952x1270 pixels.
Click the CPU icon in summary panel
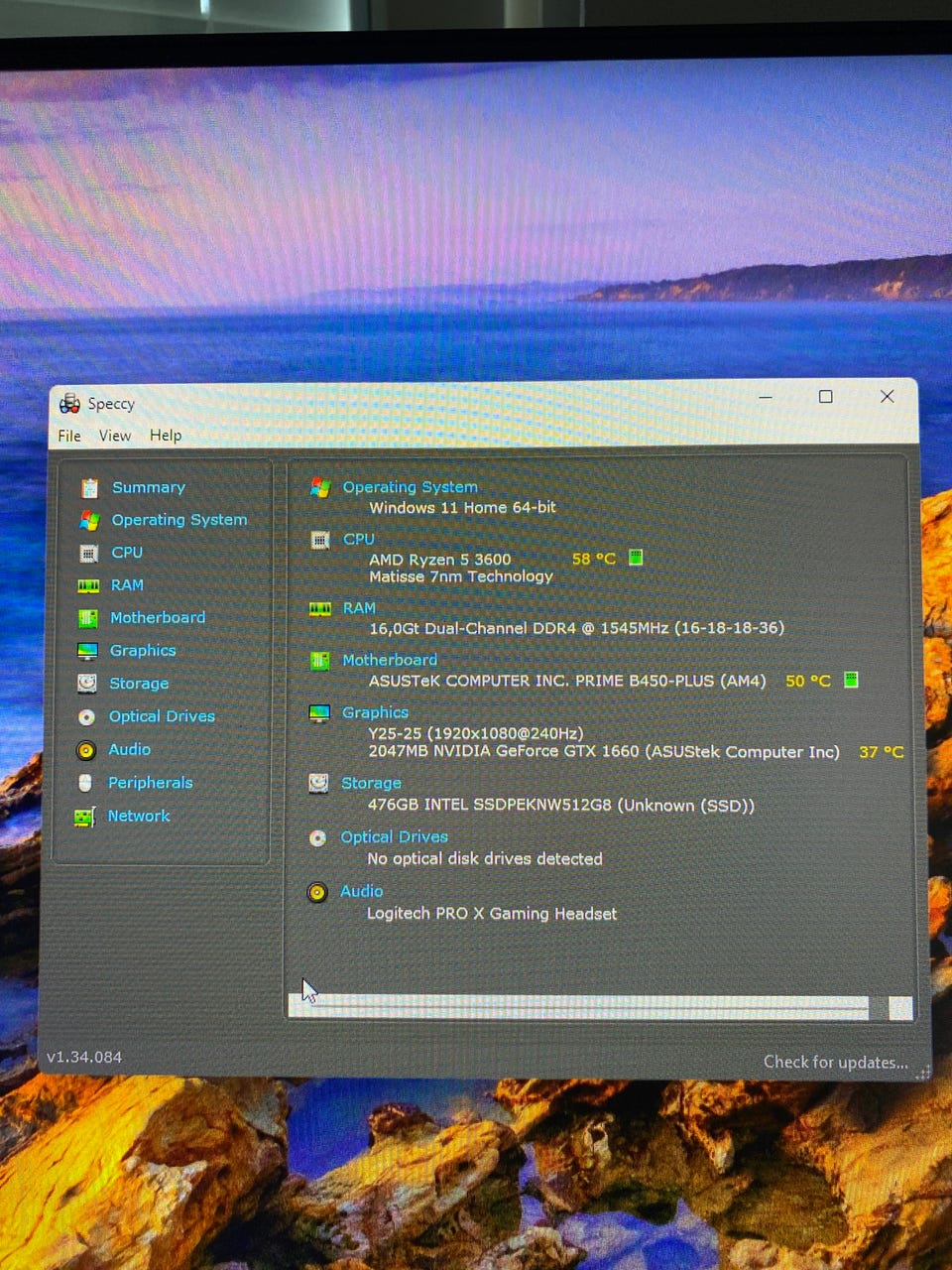(x=320, y=540)
